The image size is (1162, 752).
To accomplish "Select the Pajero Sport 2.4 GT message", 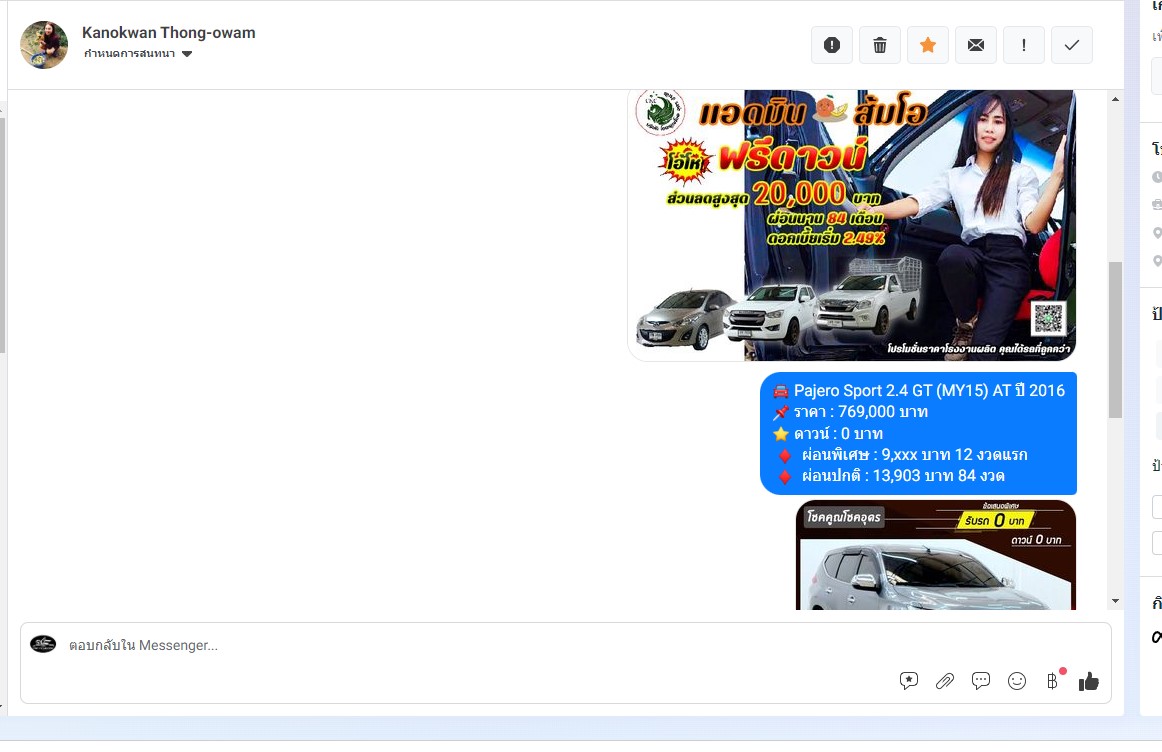I will 918,433.
